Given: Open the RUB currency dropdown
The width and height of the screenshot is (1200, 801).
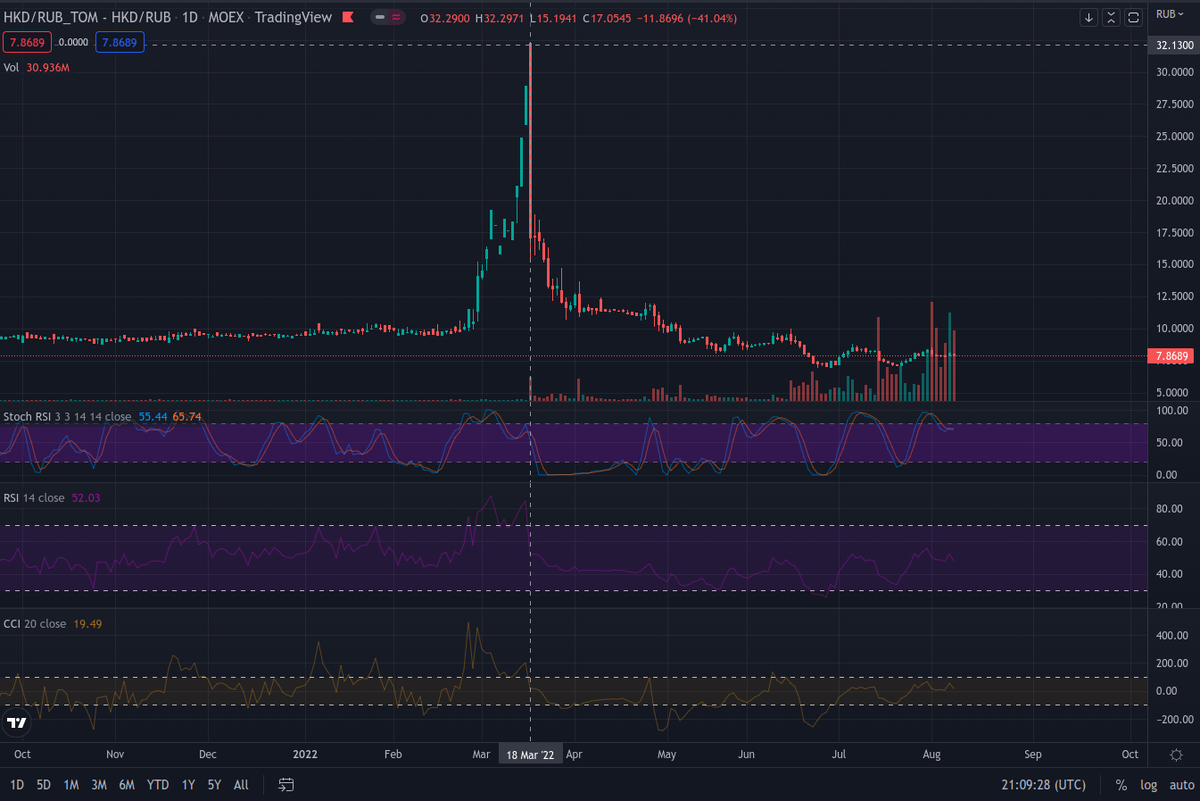Looking at the screenshot, I should [x=1170, y=14].
